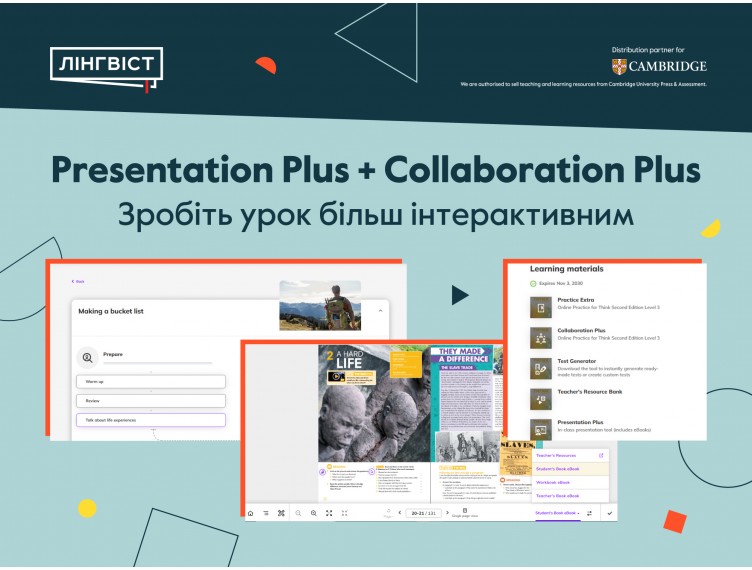
Task: Select the Review step
Action: [151, 401]
